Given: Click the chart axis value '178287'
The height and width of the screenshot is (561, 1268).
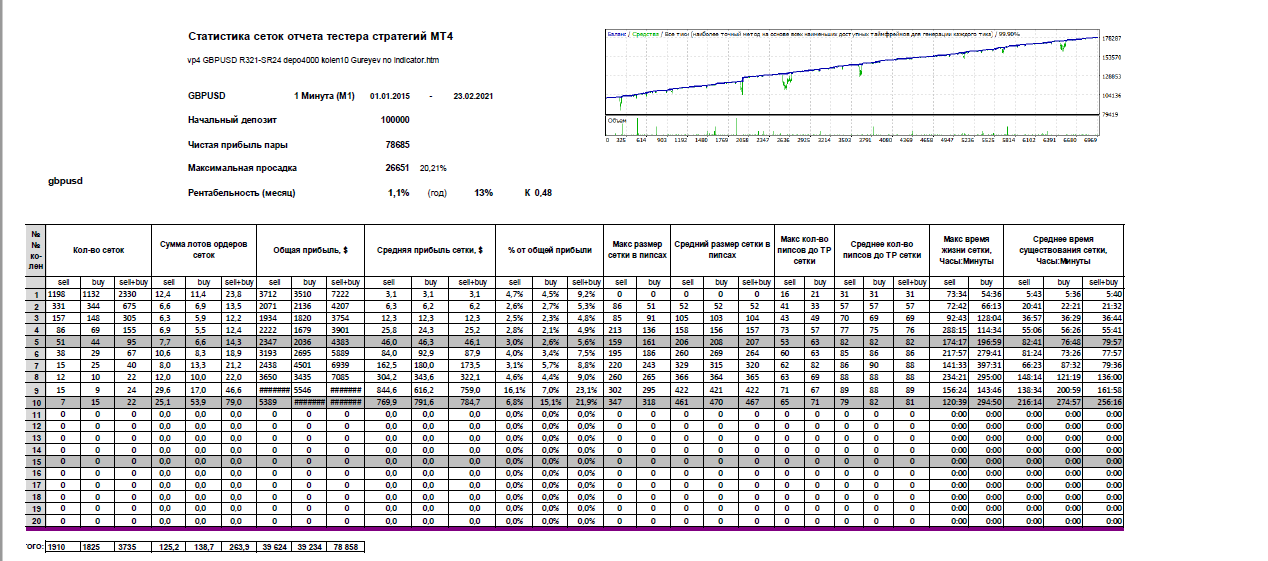Looking at the screenshot, I should [x=1110, y=37].
